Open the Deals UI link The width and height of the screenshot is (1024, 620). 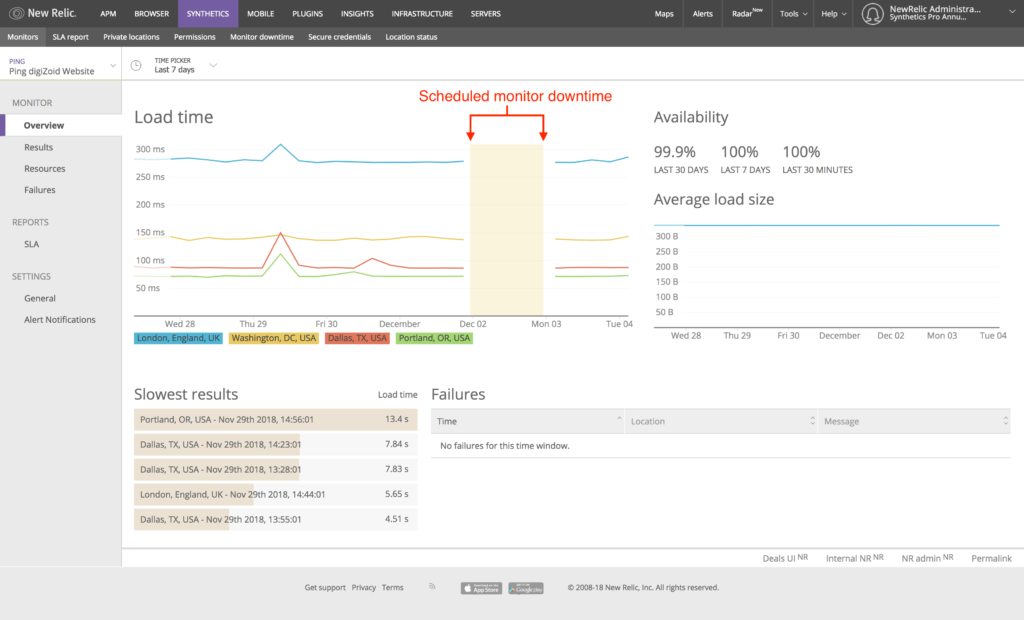coord(785,558)
